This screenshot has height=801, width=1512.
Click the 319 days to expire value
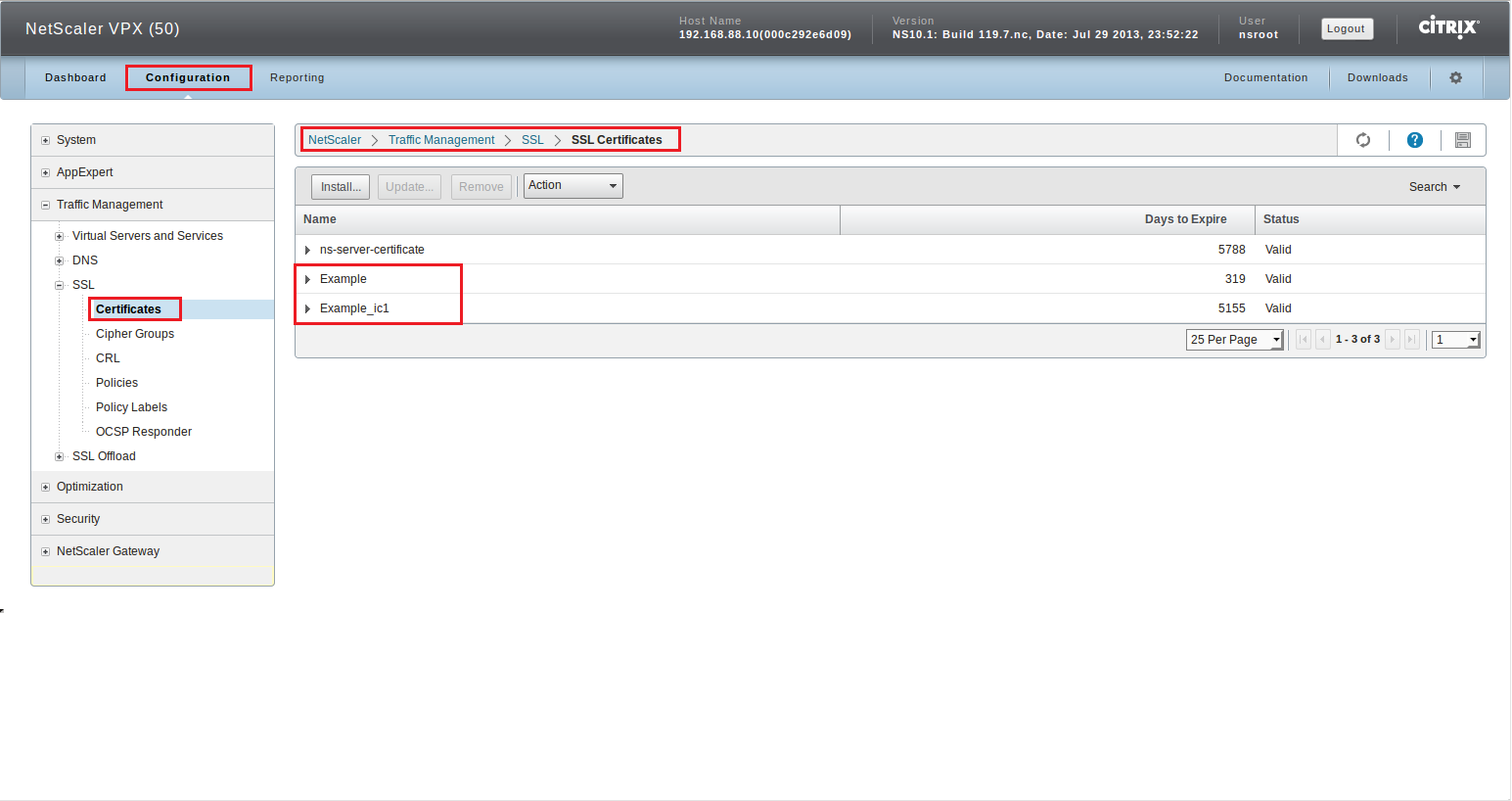click(x=1235, y=279)
